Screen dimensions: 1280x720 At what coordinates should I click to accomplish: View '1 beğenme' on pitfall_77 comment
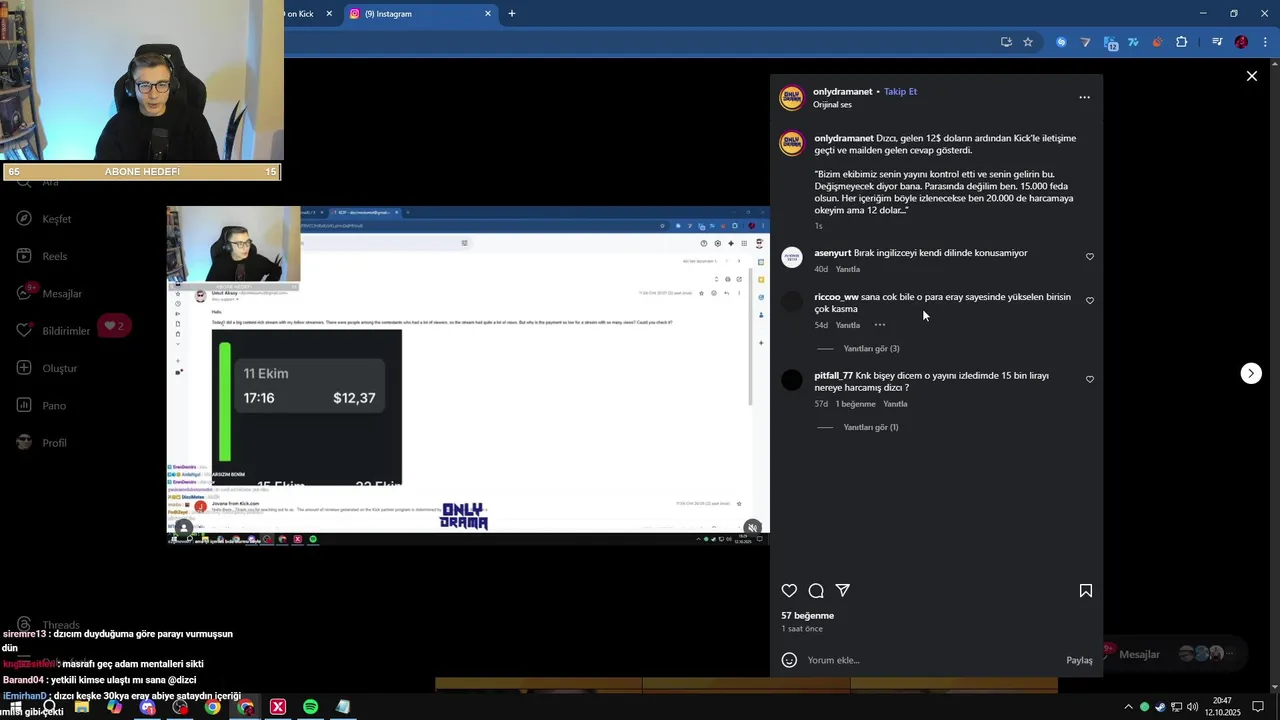[855, 404]
